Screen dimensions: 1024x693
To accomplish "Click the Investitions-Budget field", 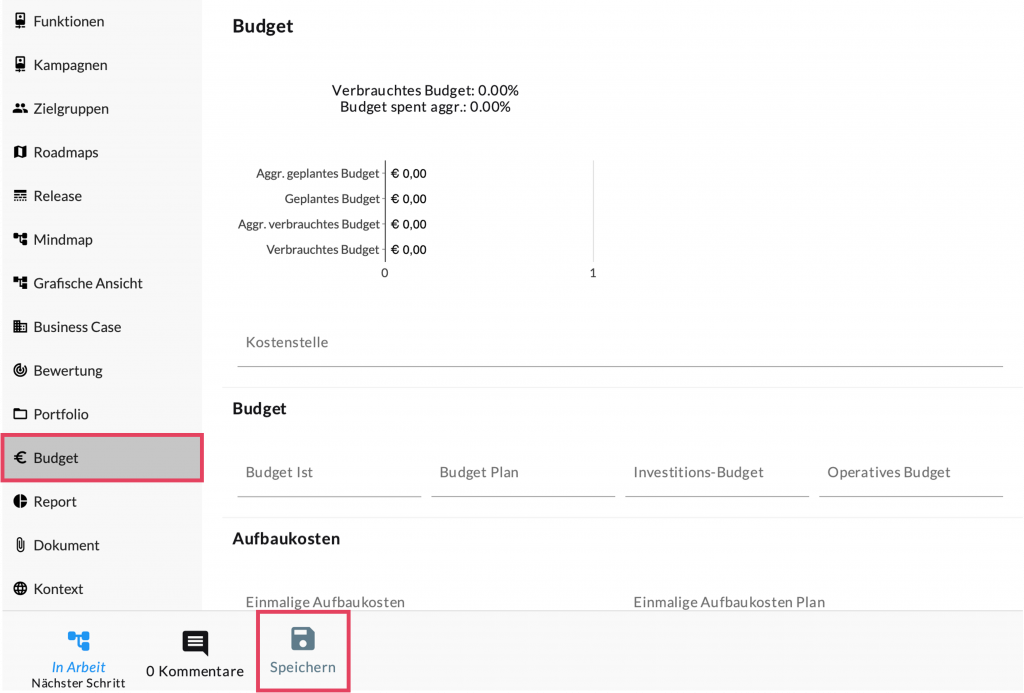I will tap(716, 473).
